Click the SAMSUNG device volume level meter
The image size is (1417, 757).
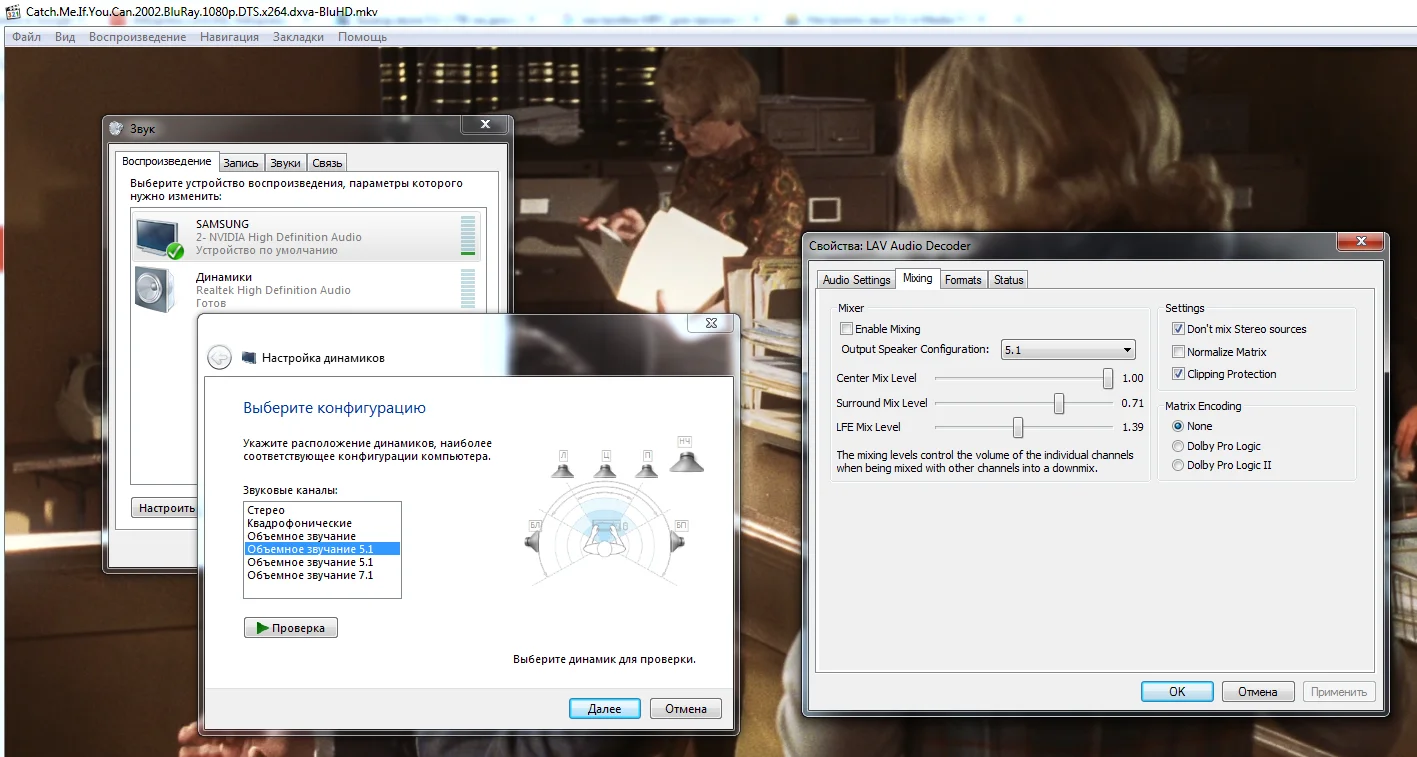pyautogui.click(x=467, y=236)
